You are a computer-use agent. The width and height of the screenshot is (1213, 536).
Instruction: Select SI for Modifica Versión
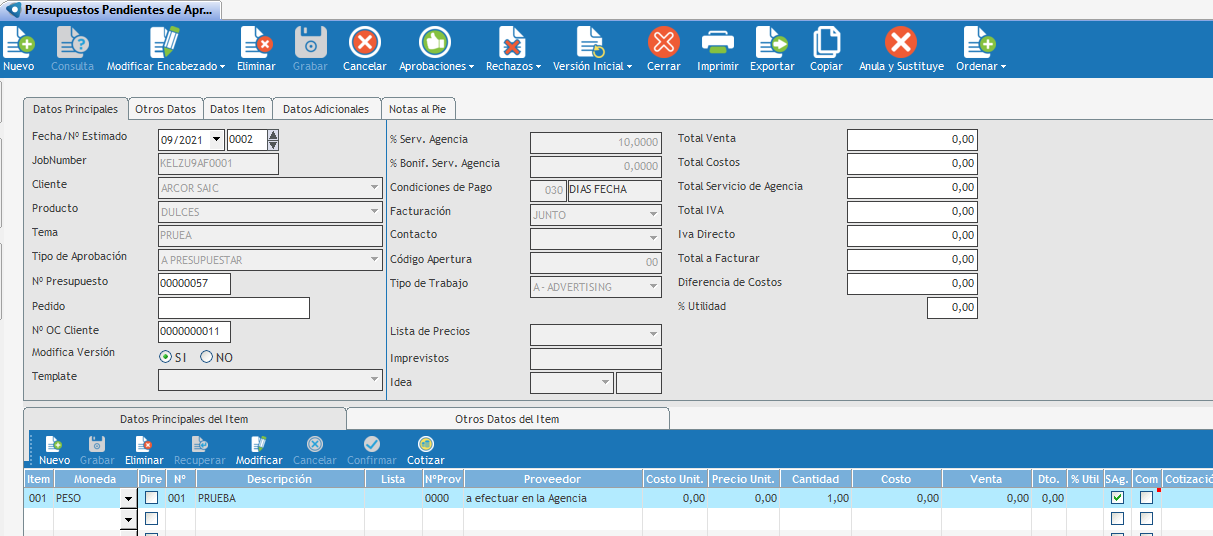(165, 357)
